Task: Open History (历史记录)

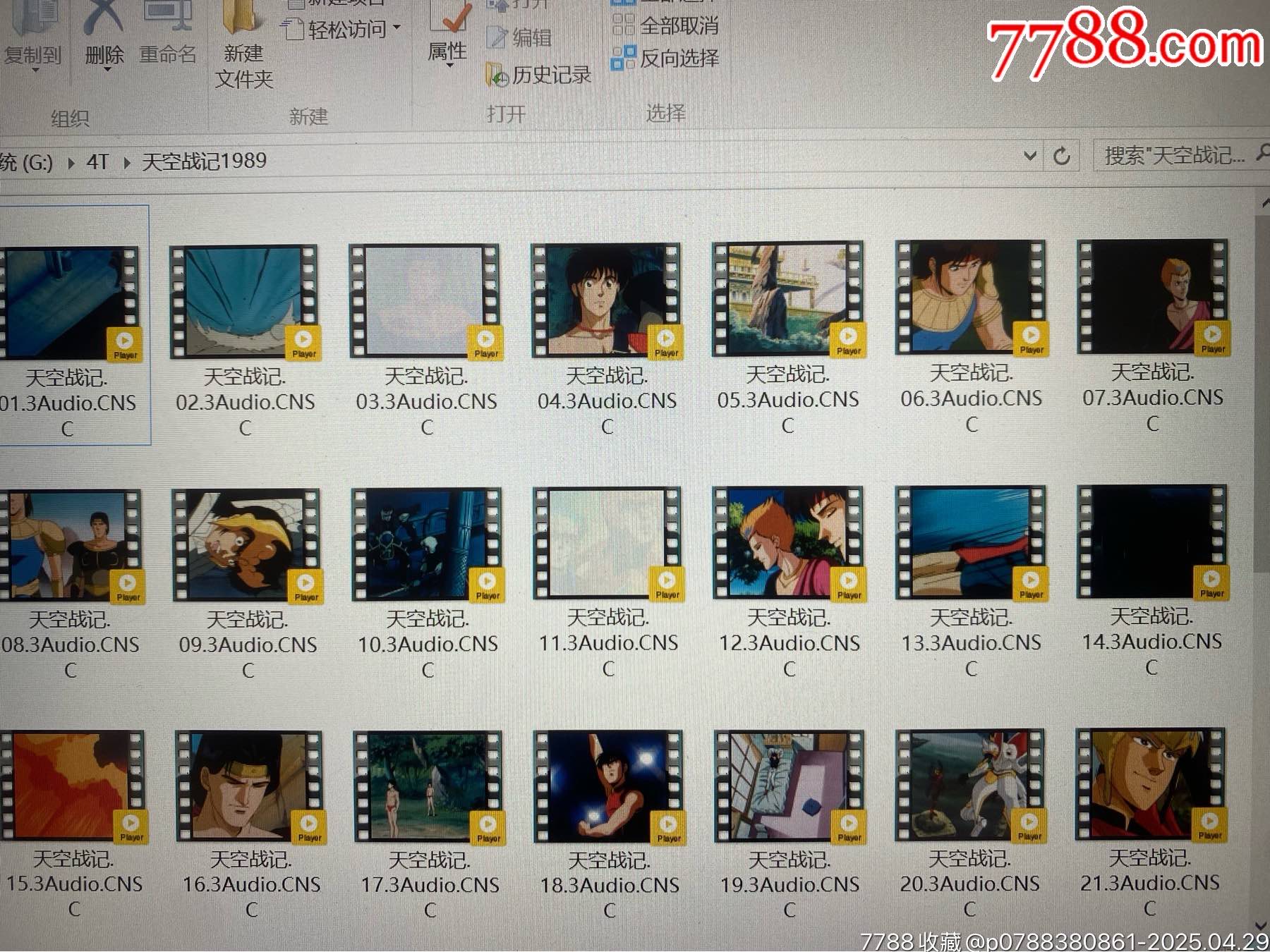Action: 538,75
